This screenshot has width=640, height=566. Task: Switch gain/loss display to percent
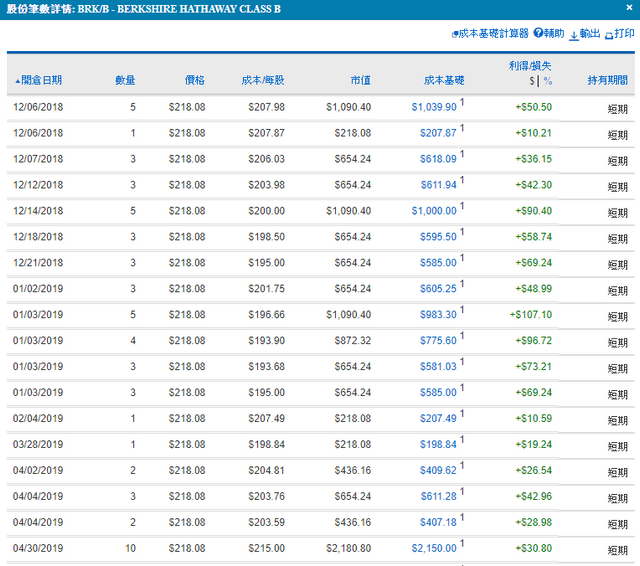(x=548, y=81)
